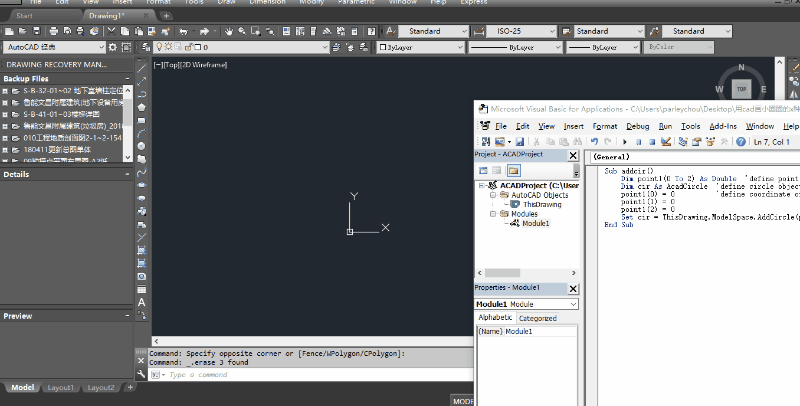Toggle layer freeze sun icon
The height and width of the screenshot is (406, 800).
click(168, 47)
